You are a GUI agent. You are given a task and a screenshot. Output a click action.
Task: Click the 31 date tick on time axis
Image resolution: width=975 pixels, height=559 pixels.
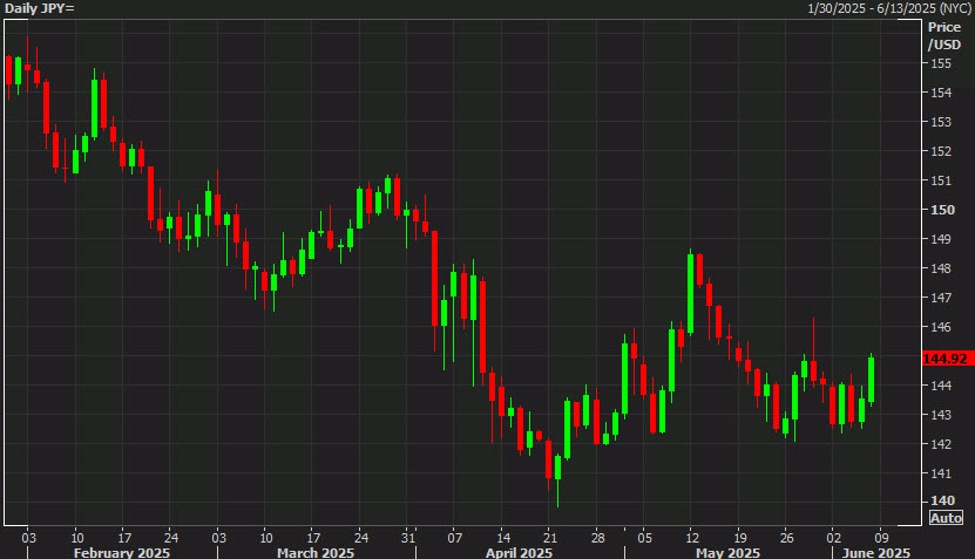pyautogui.click(x=408, y=535)
